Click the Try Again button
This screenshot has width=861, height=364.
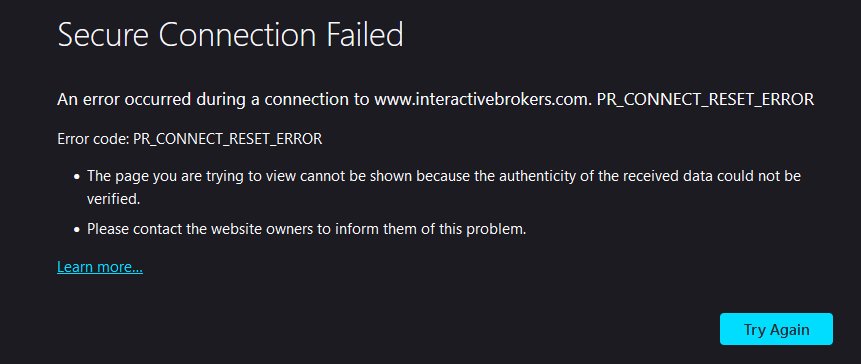776,329
